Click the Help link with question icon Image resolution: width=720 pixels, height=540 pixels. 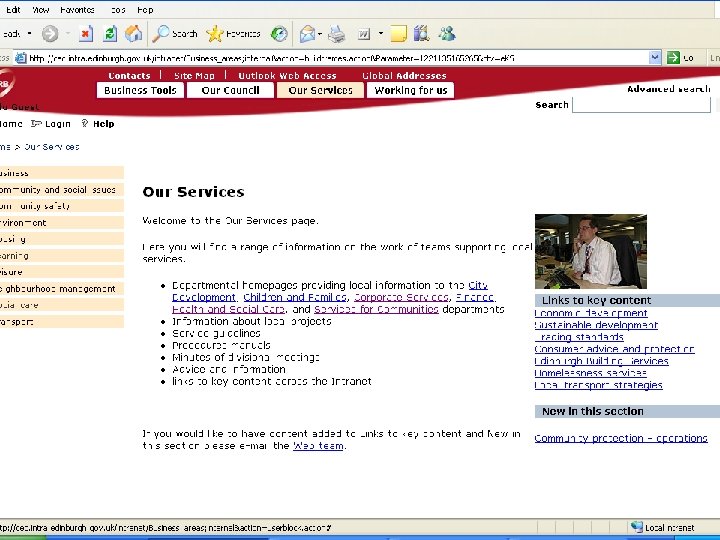pyautogui.click(x=98, y=124)
